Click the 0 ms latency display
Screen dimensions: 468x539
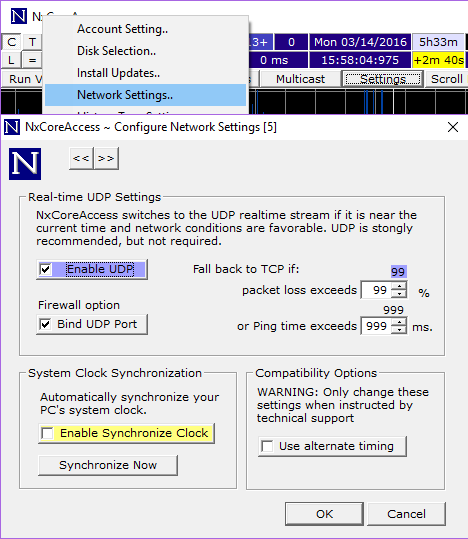[279, 60]
